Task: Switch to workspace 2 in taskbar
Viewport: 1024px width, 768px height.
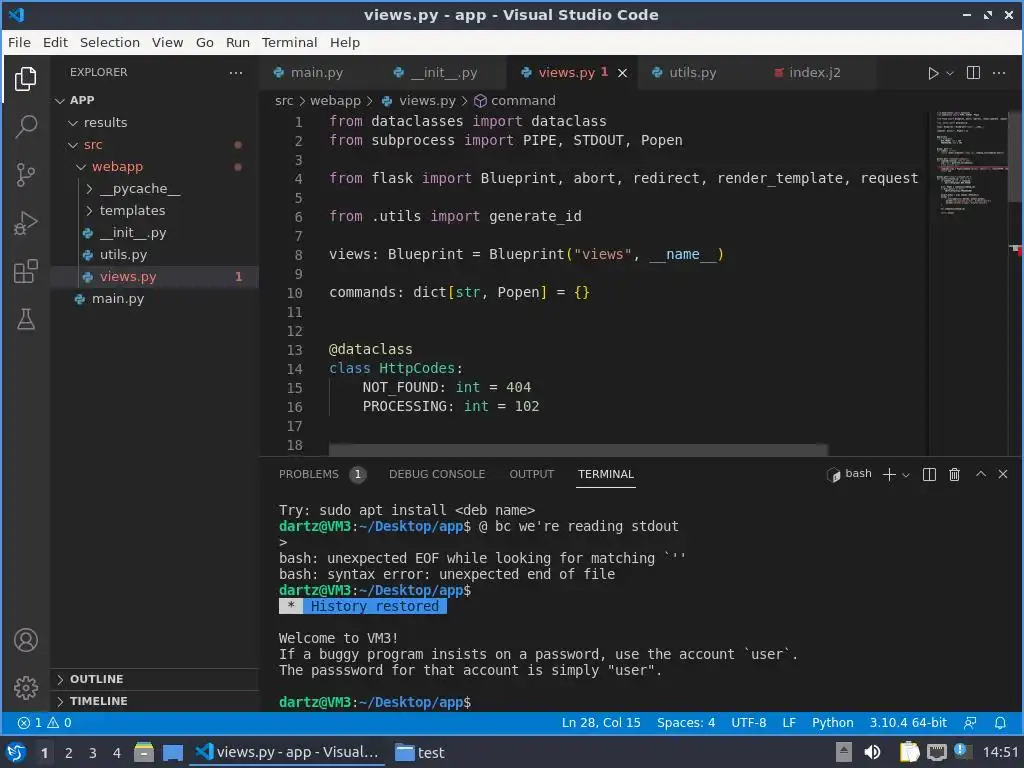Action: (69, 752)
